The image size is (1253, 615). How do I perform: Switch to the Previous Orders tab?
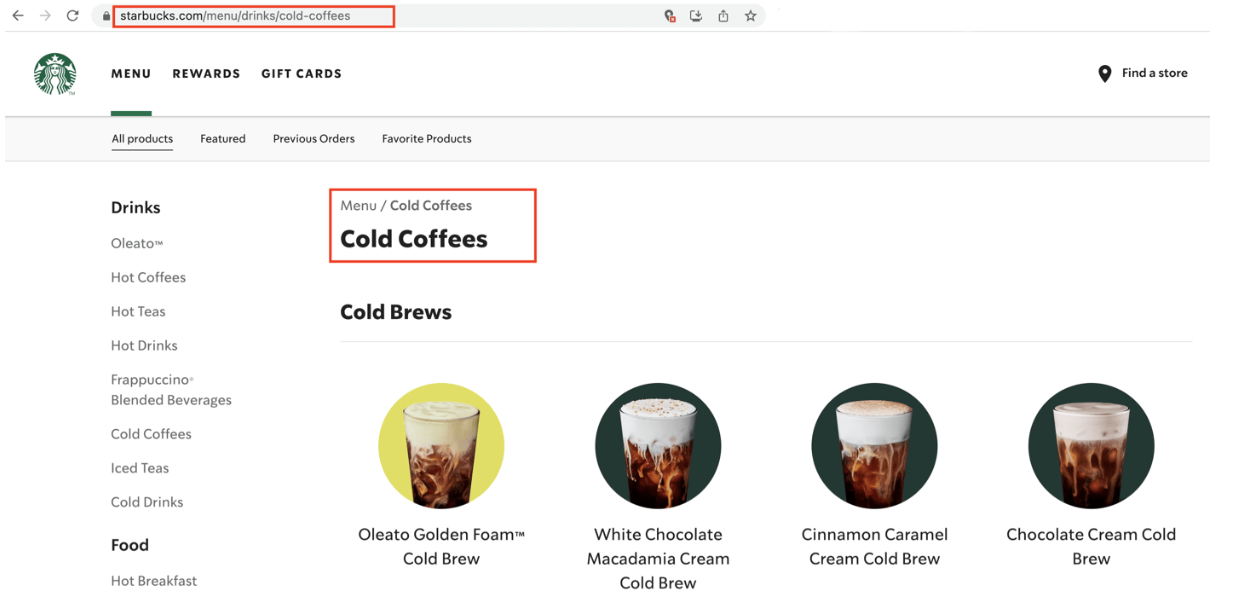(x=313, y=139)
